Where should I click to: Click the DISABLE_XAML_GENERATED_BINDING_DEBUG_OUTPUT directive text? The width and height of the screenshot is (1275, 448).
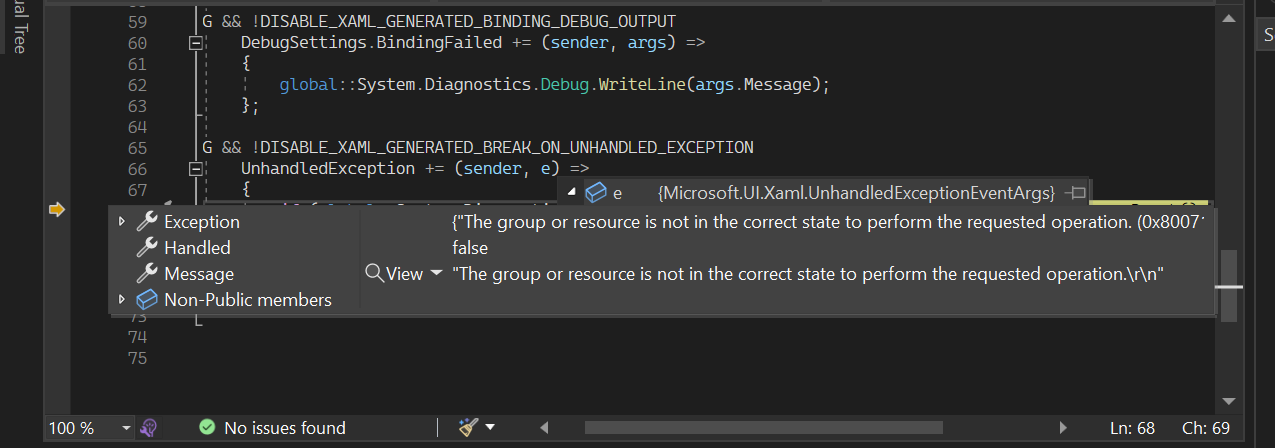click(468, 22)
